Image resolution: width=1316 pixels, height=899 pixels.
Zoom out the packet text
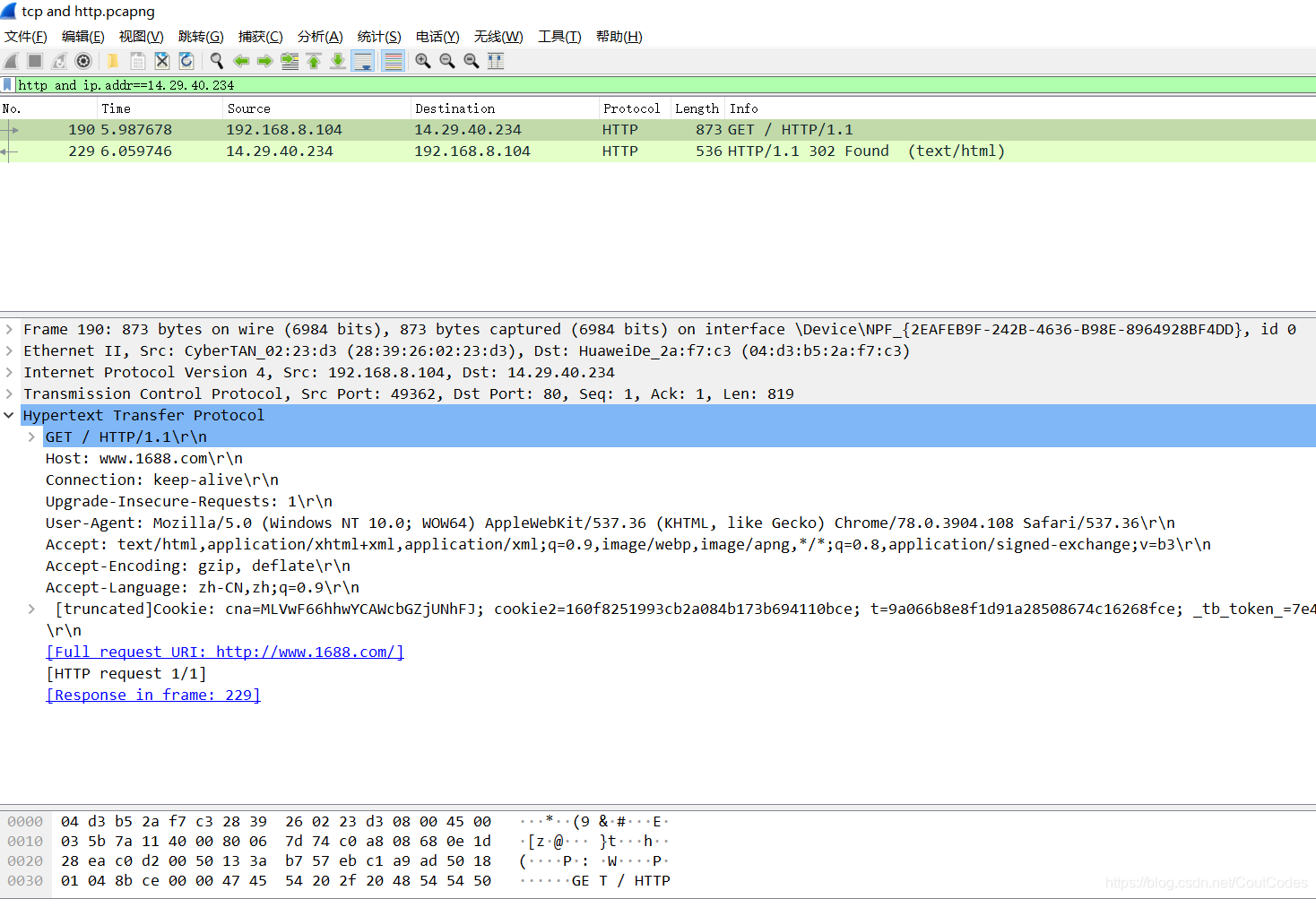[x=447, y=61]
